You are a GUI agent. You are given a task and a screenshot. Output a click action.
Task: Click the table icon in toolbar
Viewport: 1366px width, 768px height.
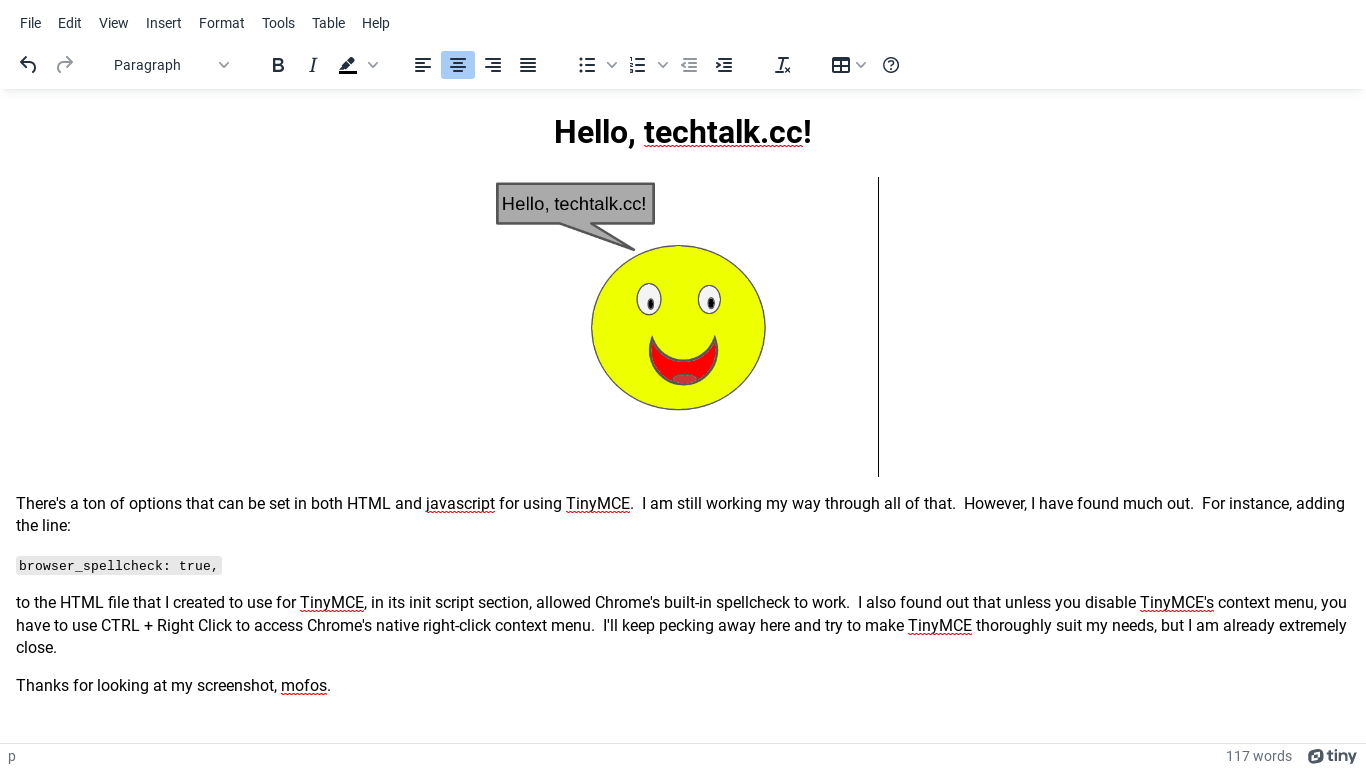[x=841, y=65]
